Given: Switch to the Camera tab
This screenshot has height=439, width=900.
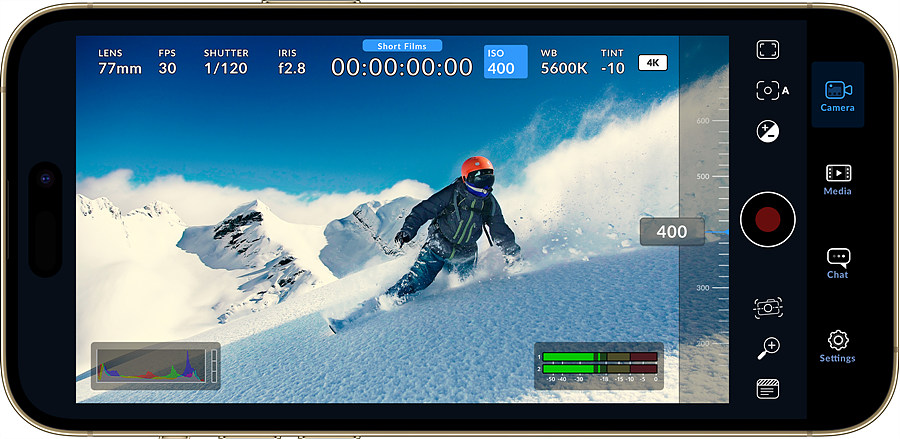Looking at the screenshot, I should coord(837,95).
